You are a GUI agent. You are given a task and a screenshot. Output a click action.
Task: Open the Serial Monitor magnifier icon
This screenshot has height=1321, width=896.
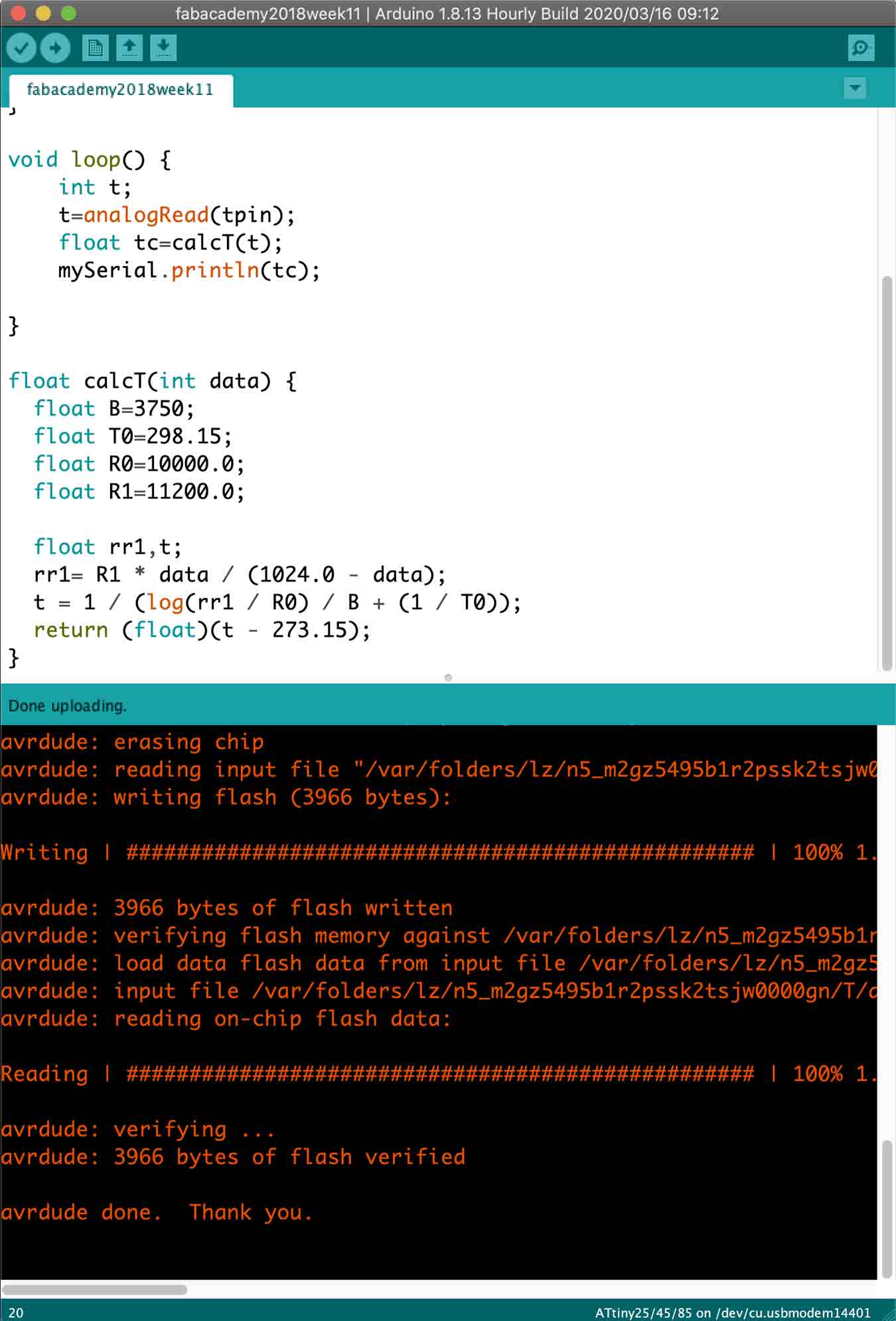point(861,48)
